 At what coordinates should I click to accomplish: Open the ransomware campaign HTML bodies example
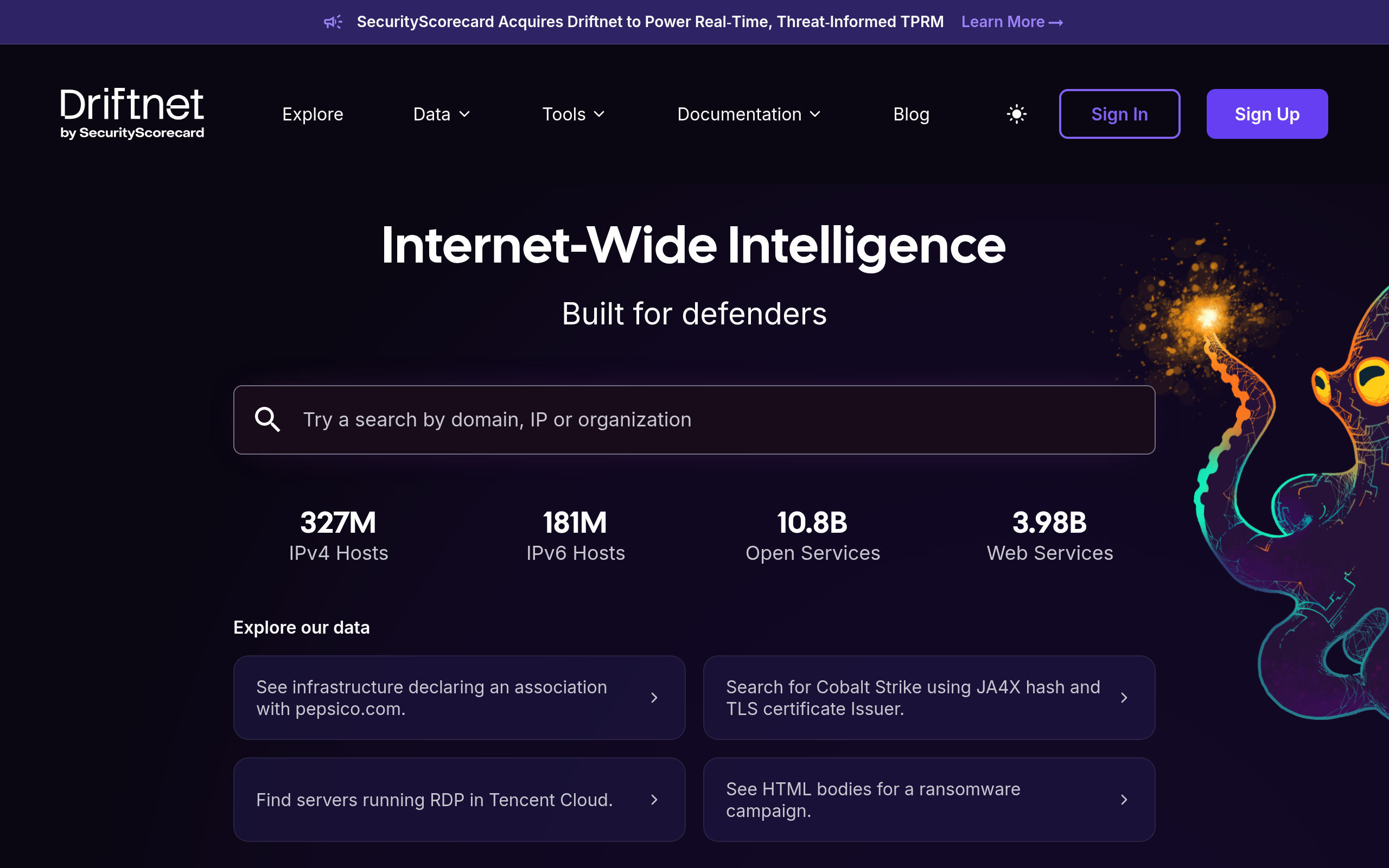(x=929, y=800)
